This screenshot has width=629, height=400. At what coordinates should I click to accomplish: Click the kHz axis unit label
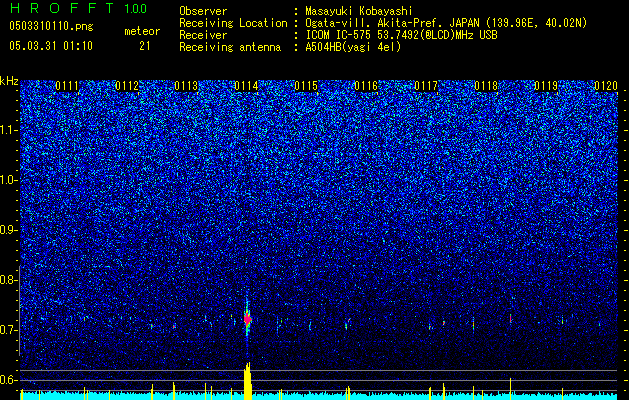(9, 81)
